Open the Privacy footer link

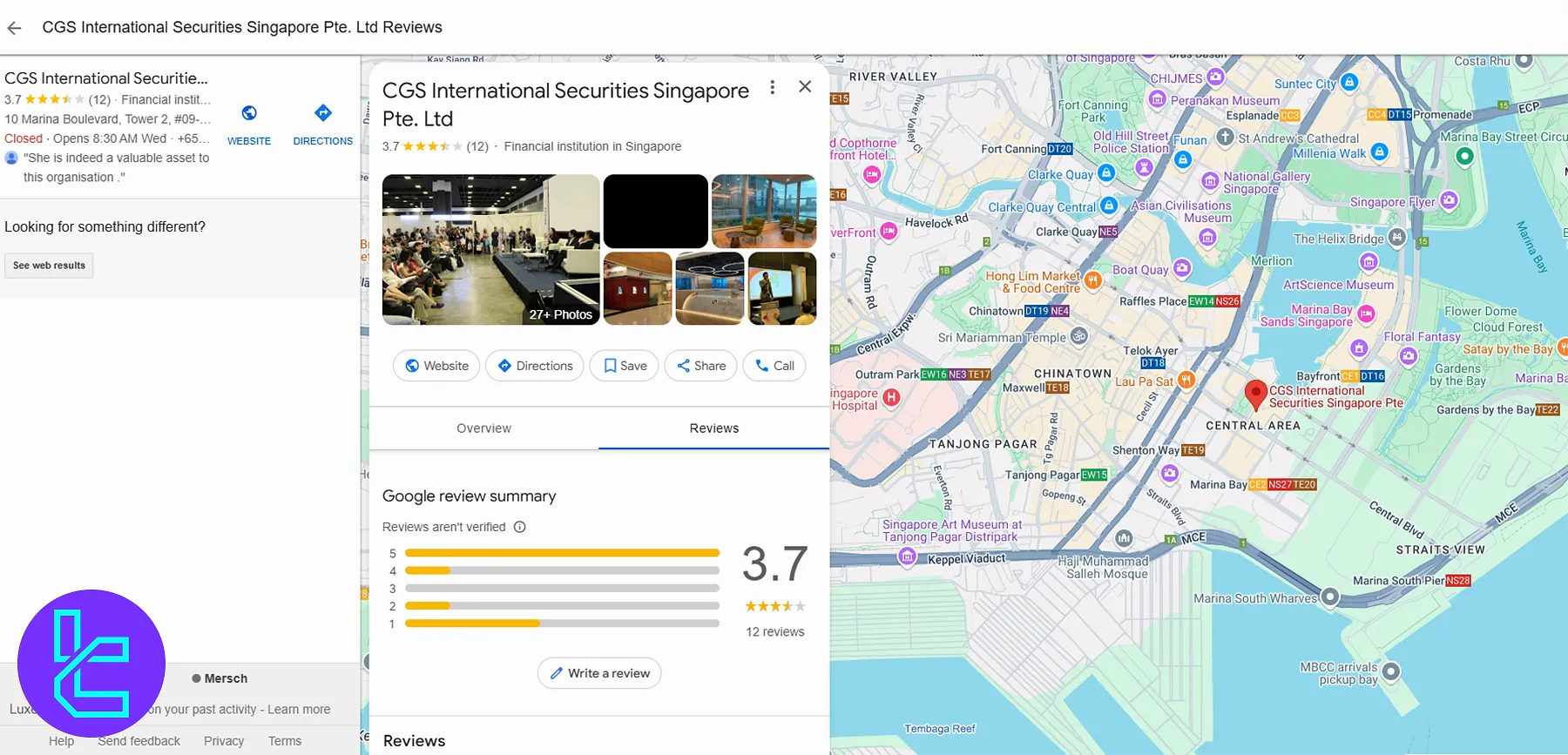224,741
